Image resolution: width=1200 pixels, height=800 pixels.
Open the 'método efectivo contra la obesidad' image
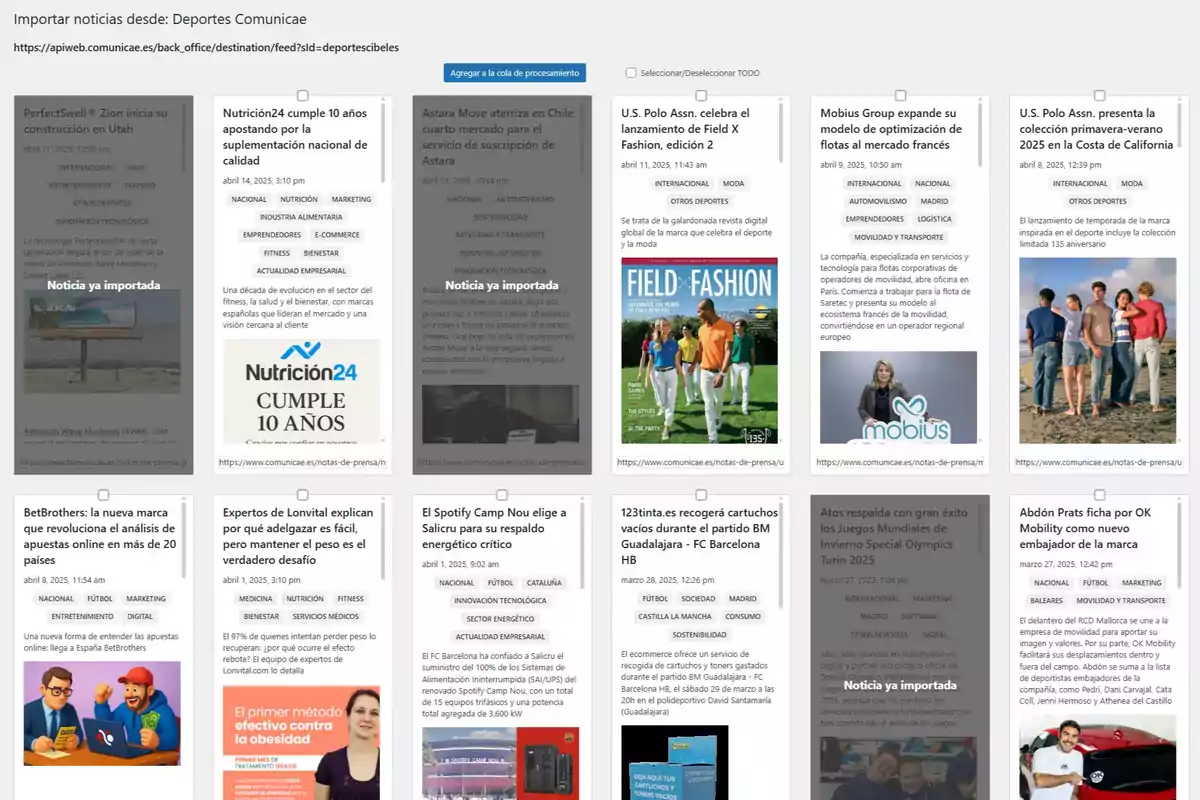pyautogui.click(x=301, y=742)
